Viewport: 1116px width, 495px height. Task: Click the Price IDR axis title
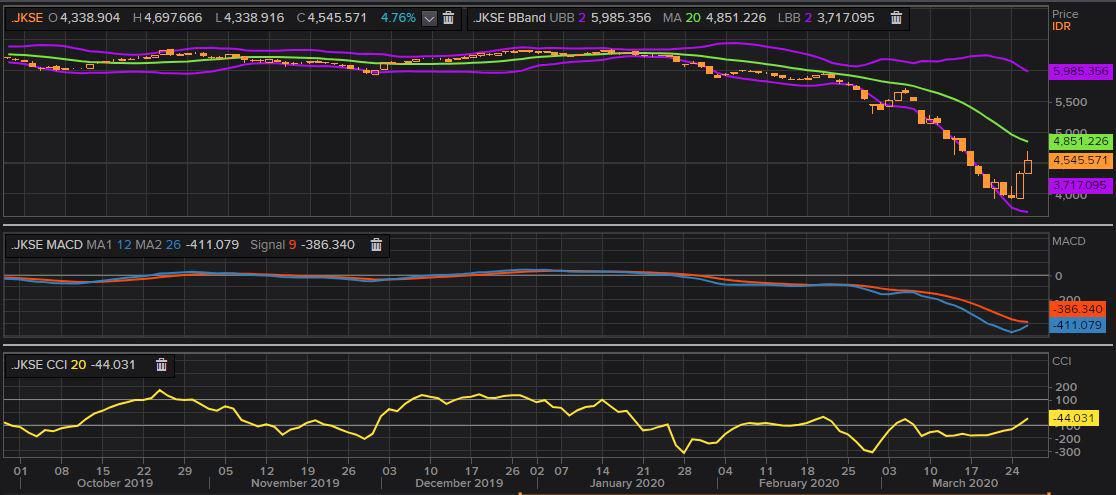pos(1065,20)
